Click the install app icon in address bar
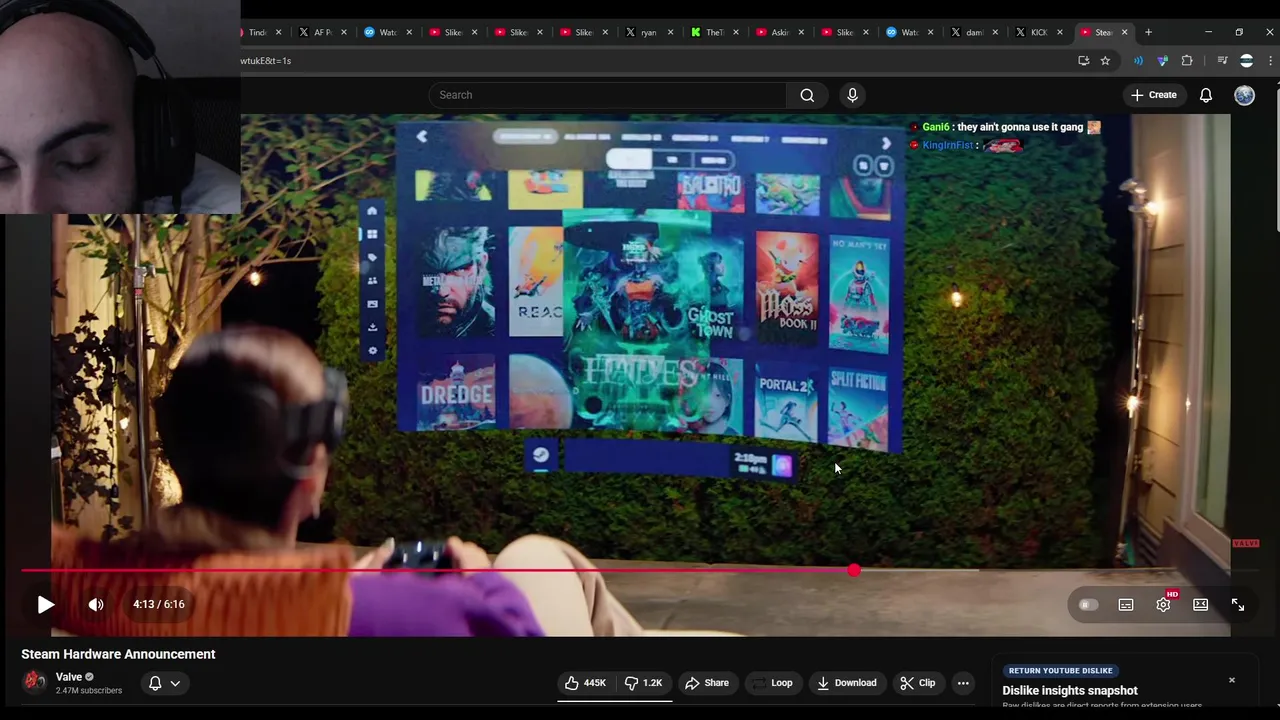This screenshot has height=720, width=1280. coord(1083,61)
